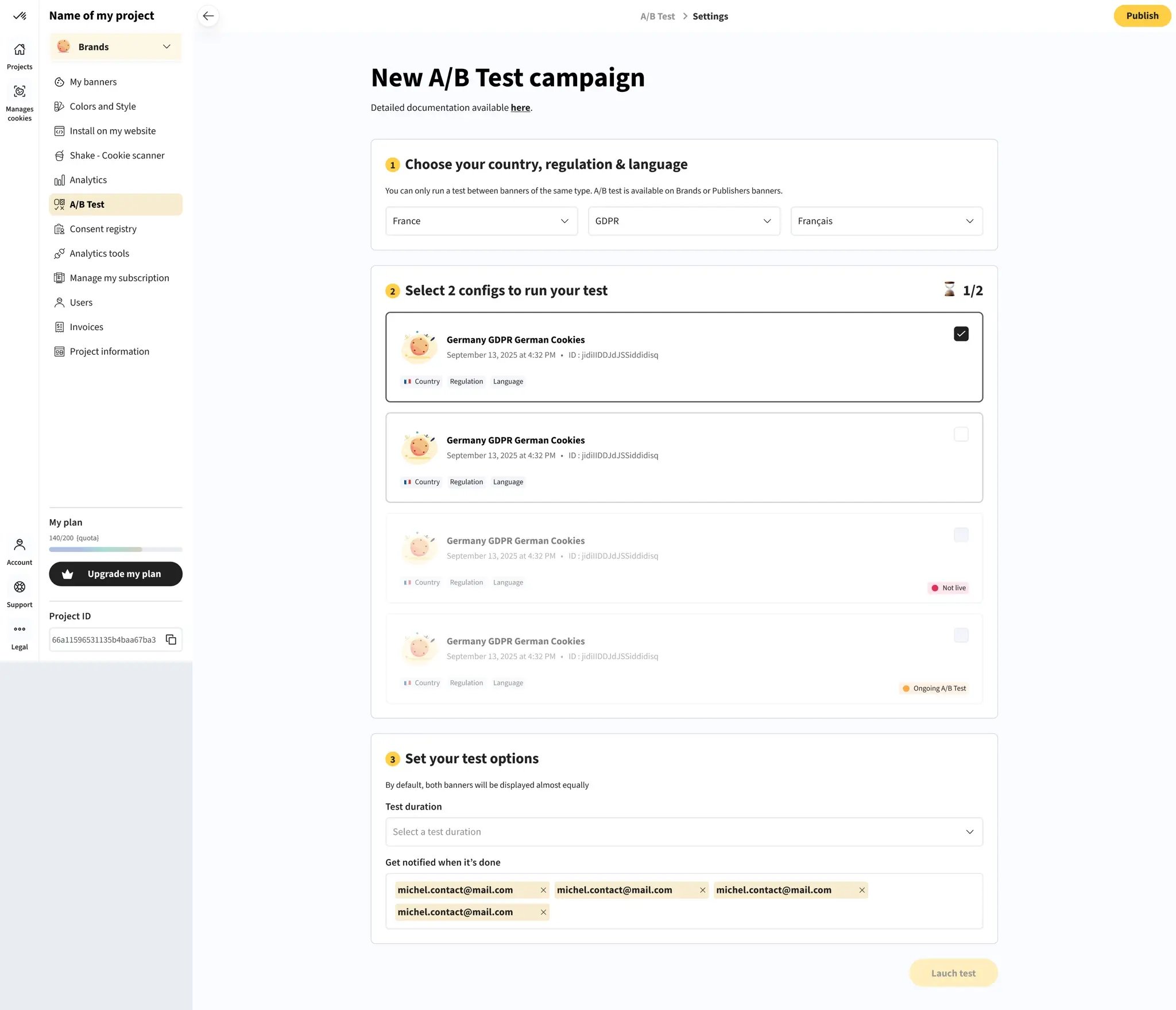1176x1010 pixels.
Task: Click the My banners cookie icon
Action: click(x=59, y=82)
